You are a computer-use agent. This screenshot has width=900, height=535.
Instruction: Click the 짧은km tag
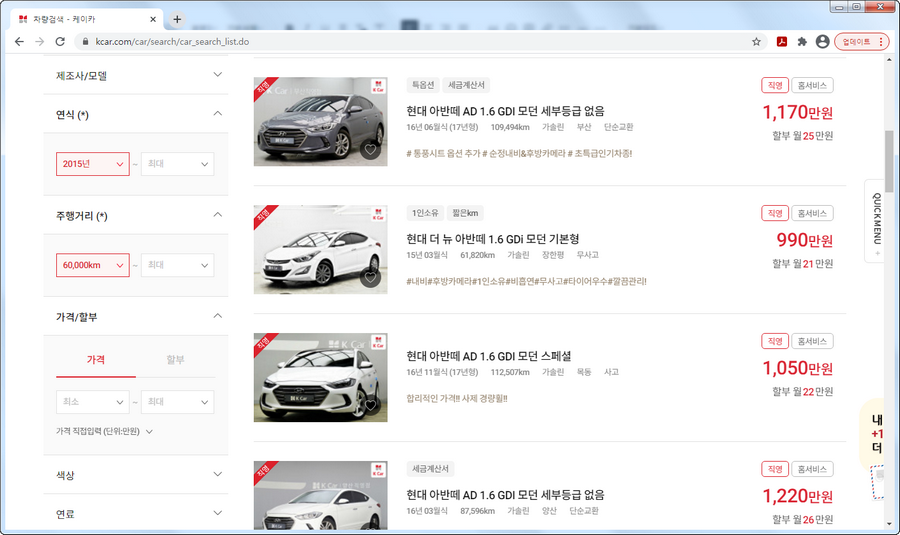[x=465, y=213]
